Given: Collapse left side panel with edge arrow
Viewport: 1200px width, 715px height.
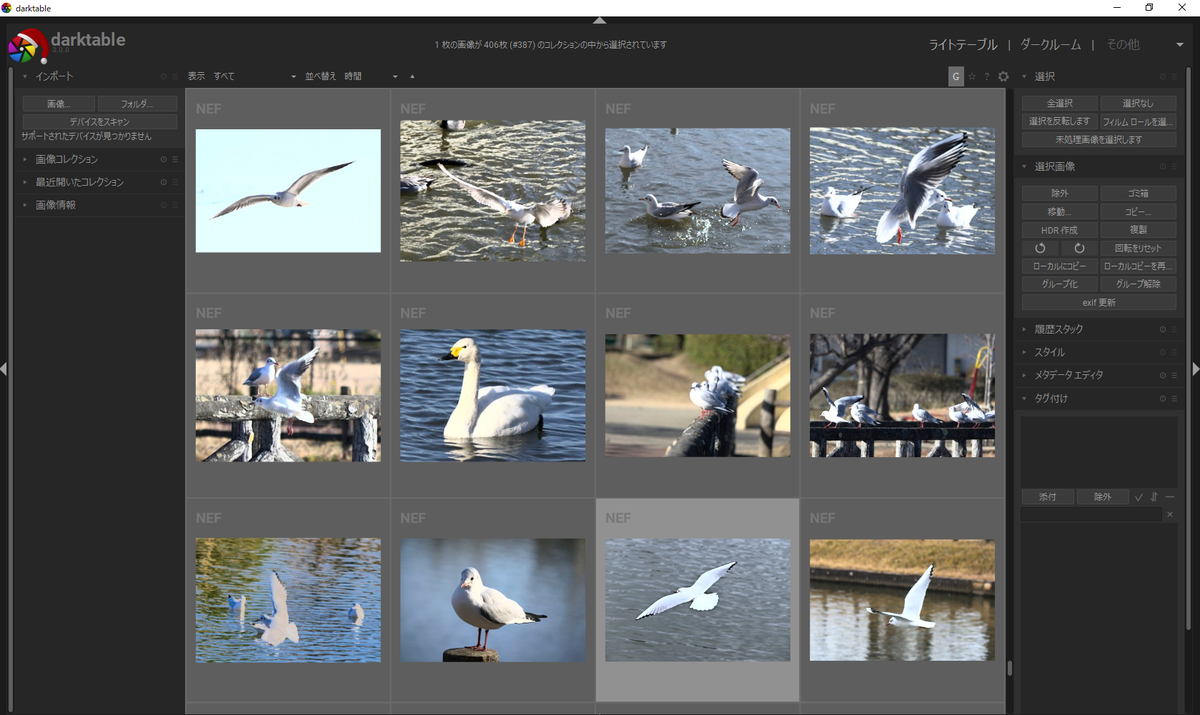Looking at the screenshot, I should tap(4, 369).
